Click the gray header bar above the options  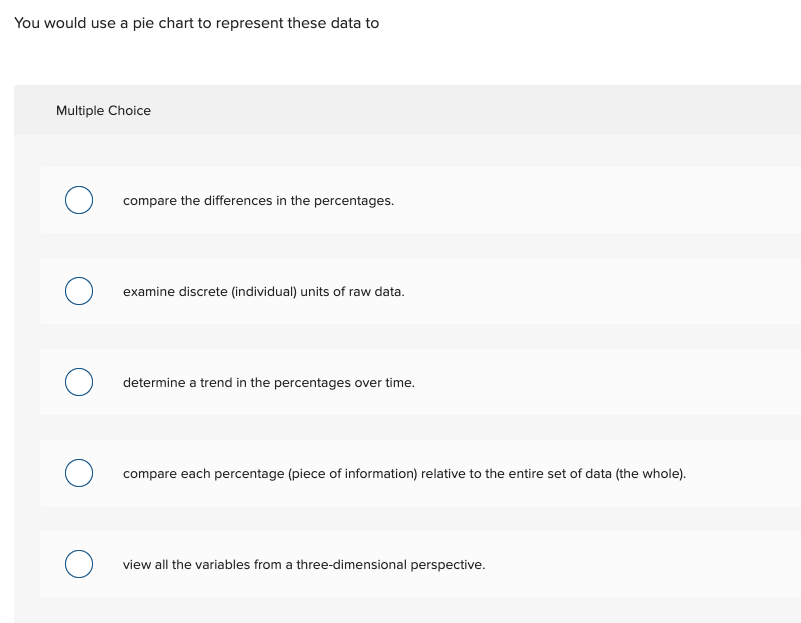[x=420, y=110]
